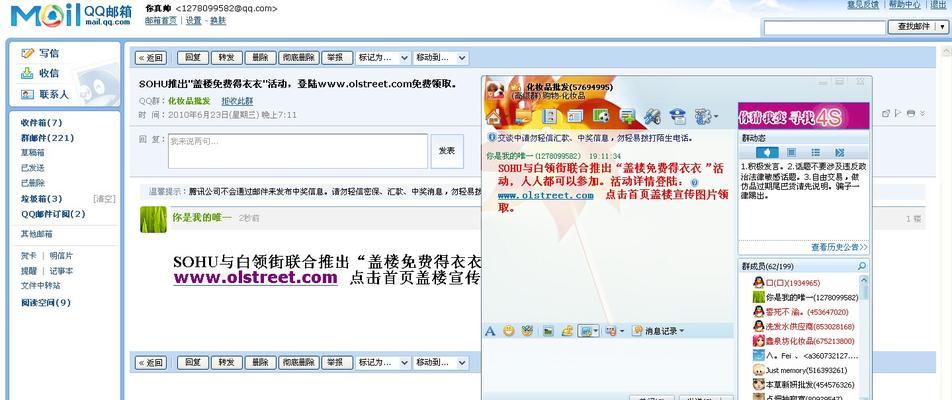Click the top 转发 forward button
This screenshot has height=400, width=952.
[x=226, y=58]
